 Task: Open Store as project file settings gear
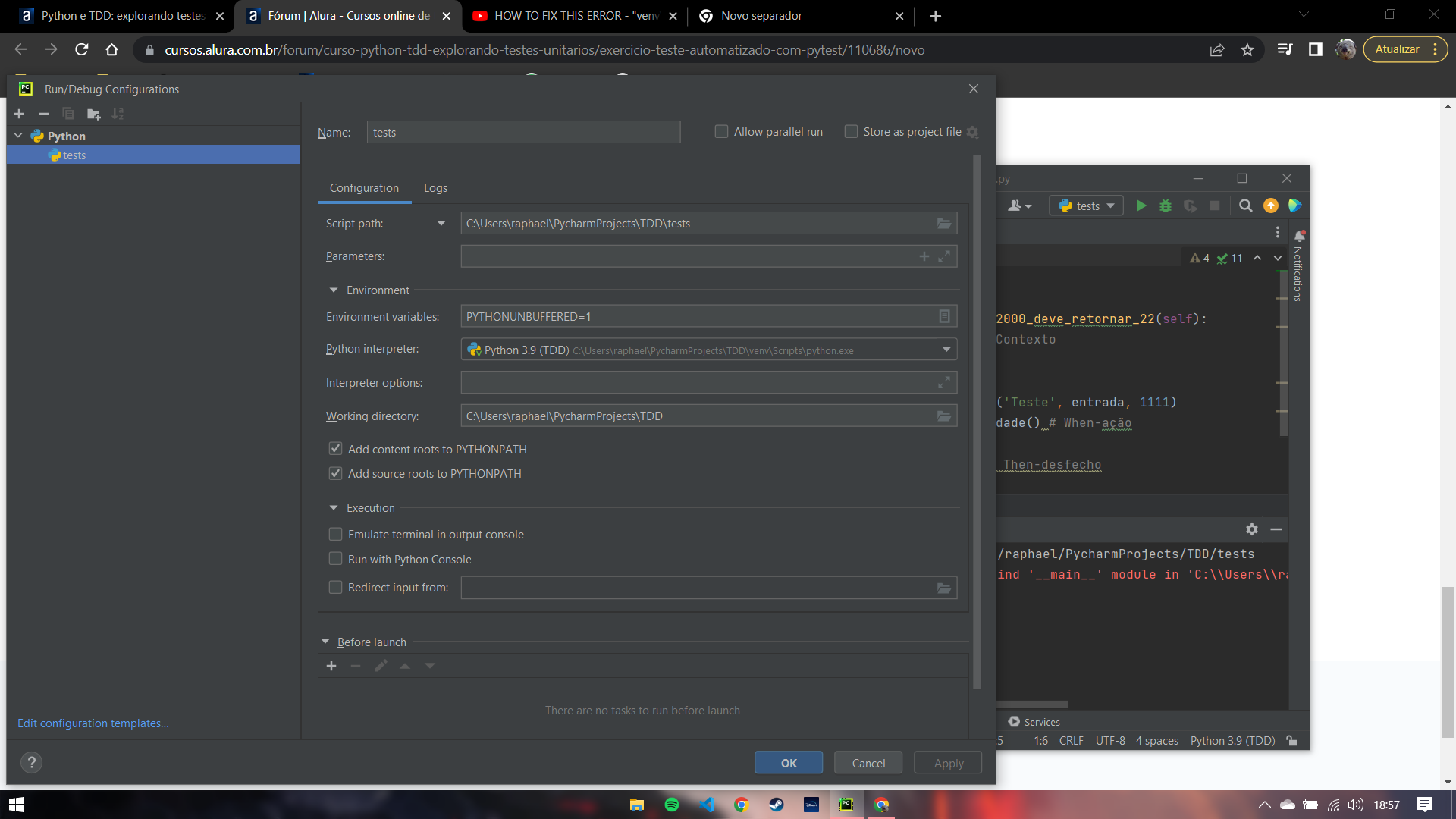[972, 132]
